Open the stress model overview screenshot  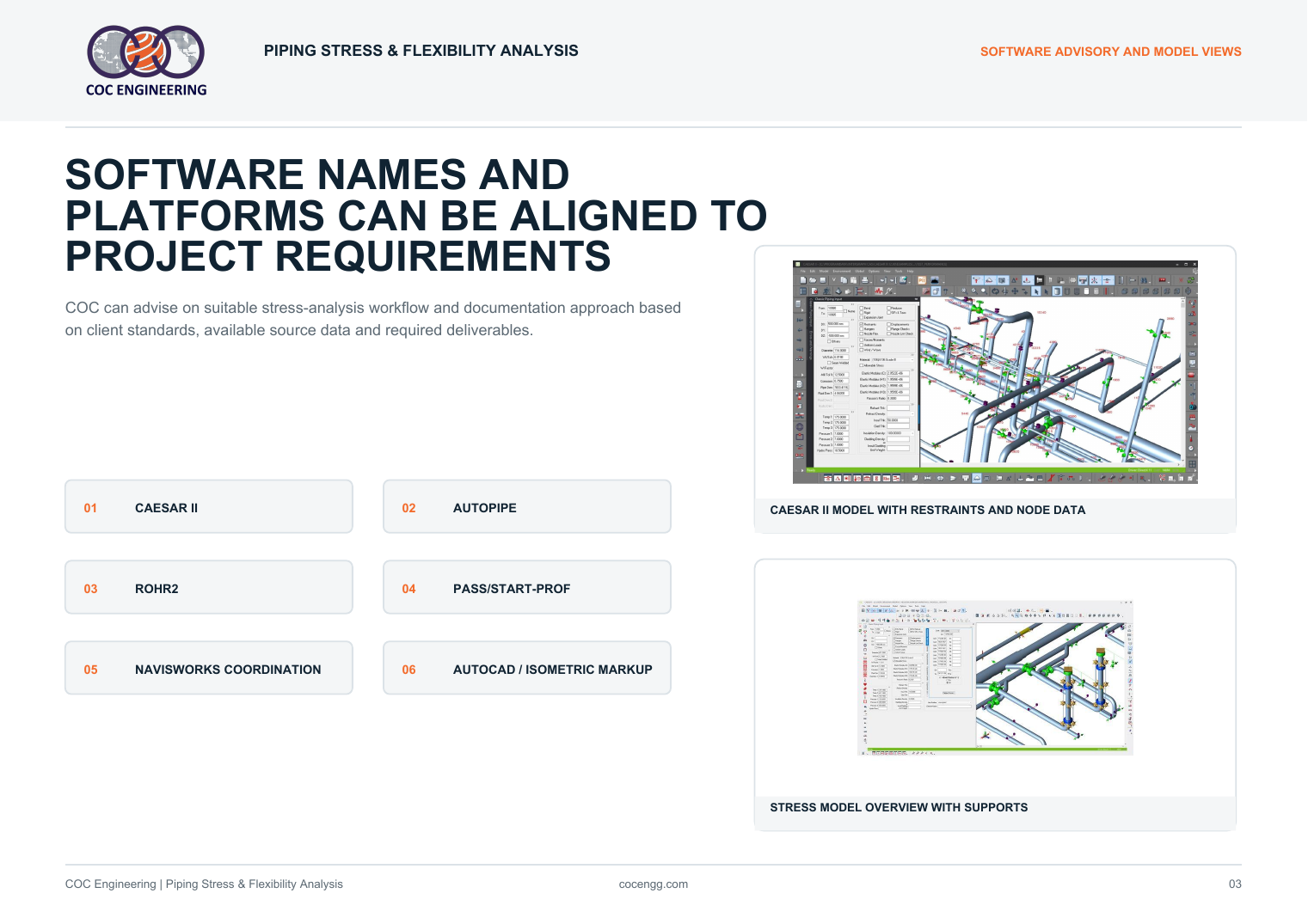pos(995,678)
